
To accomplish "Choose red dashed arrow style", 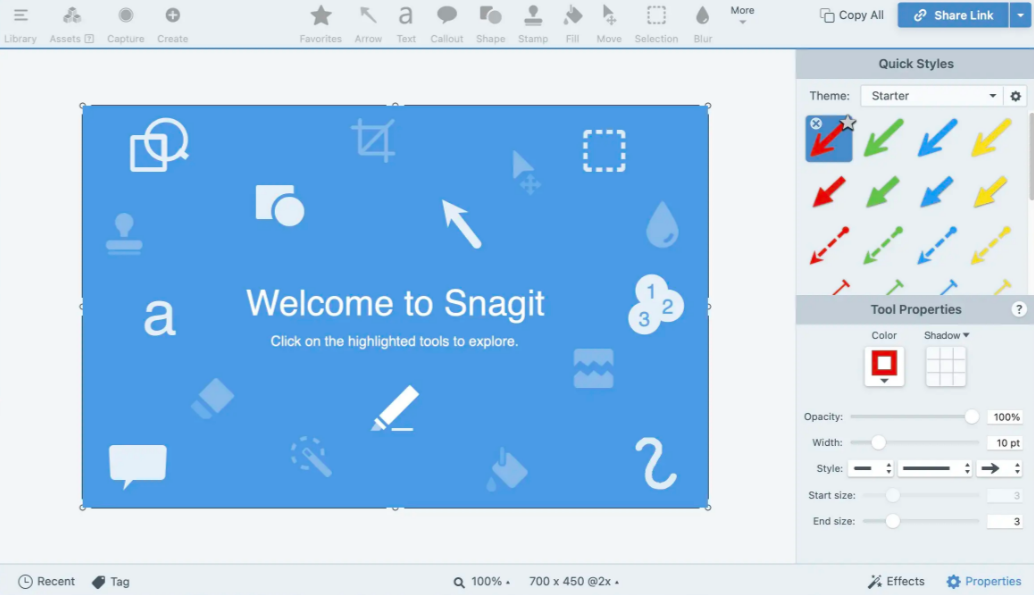I will [x=829, y=245].
